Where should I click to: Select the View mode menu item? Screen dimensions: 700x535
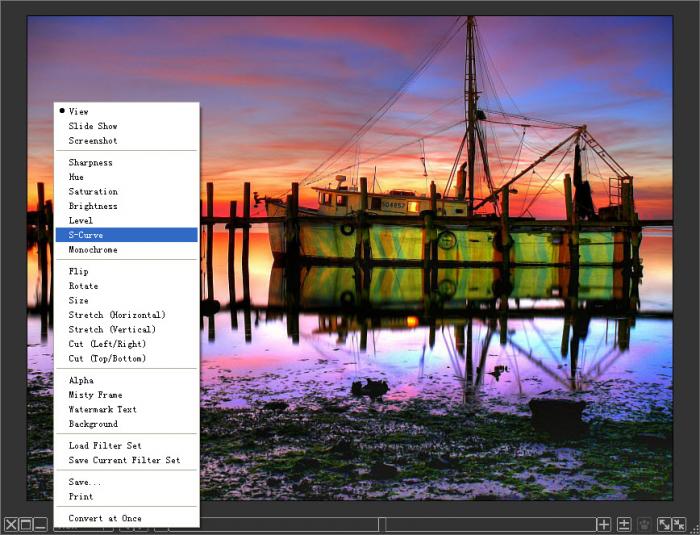click(x=126, y=112)
